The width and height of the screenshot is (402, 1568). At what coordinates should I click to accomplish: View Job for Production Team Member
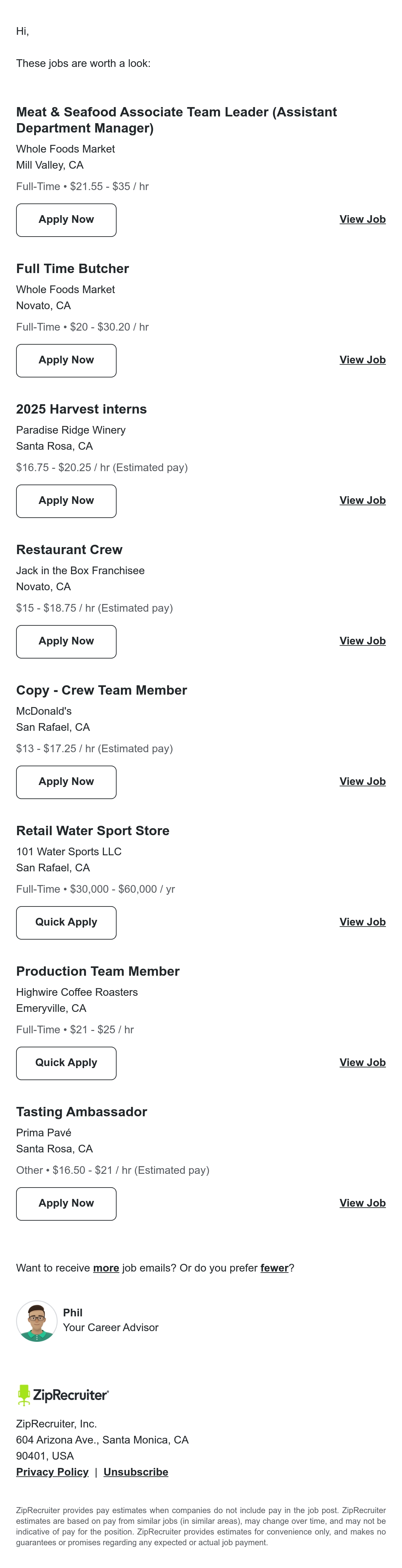362,1063
